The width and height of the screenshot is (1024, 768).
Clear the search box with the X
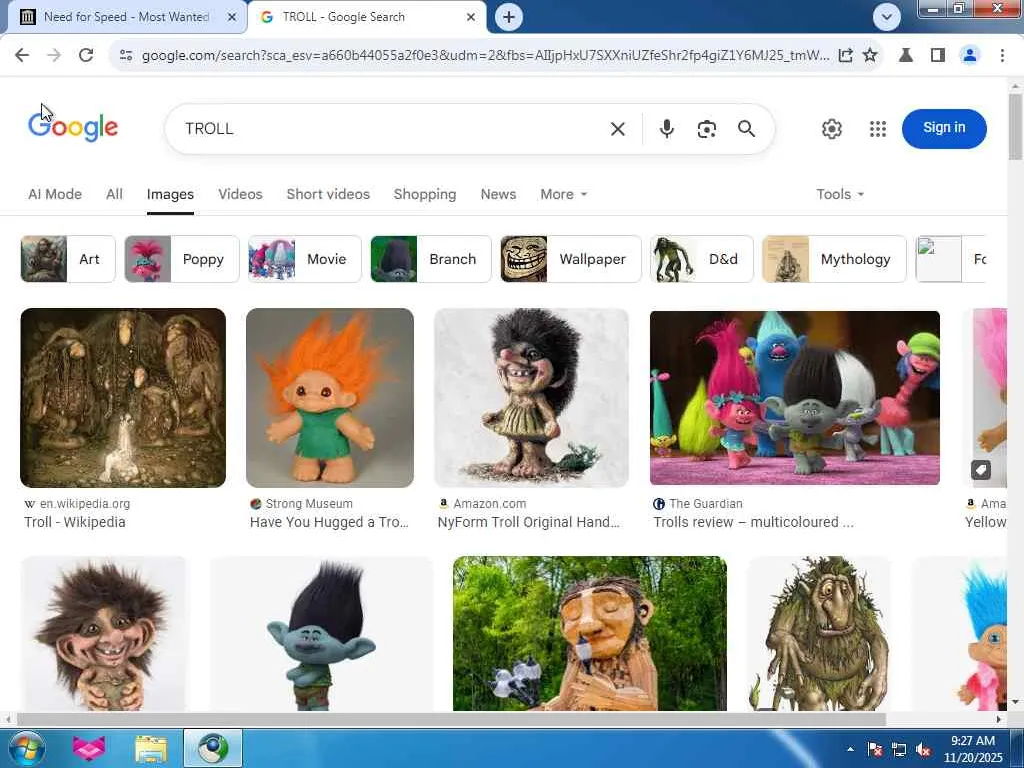click(617, 129)
